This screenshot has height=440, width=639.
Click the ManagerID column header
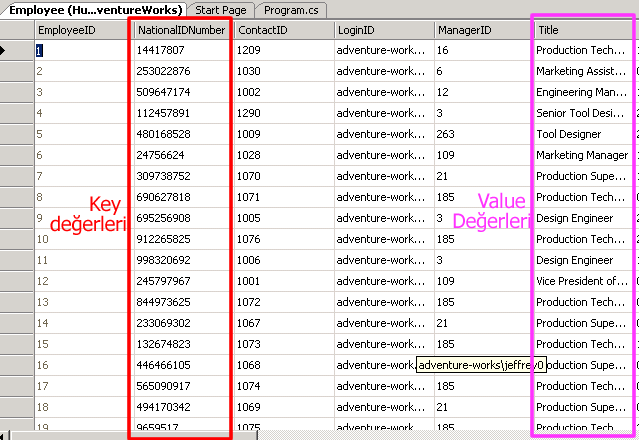(x=482, y=30)
